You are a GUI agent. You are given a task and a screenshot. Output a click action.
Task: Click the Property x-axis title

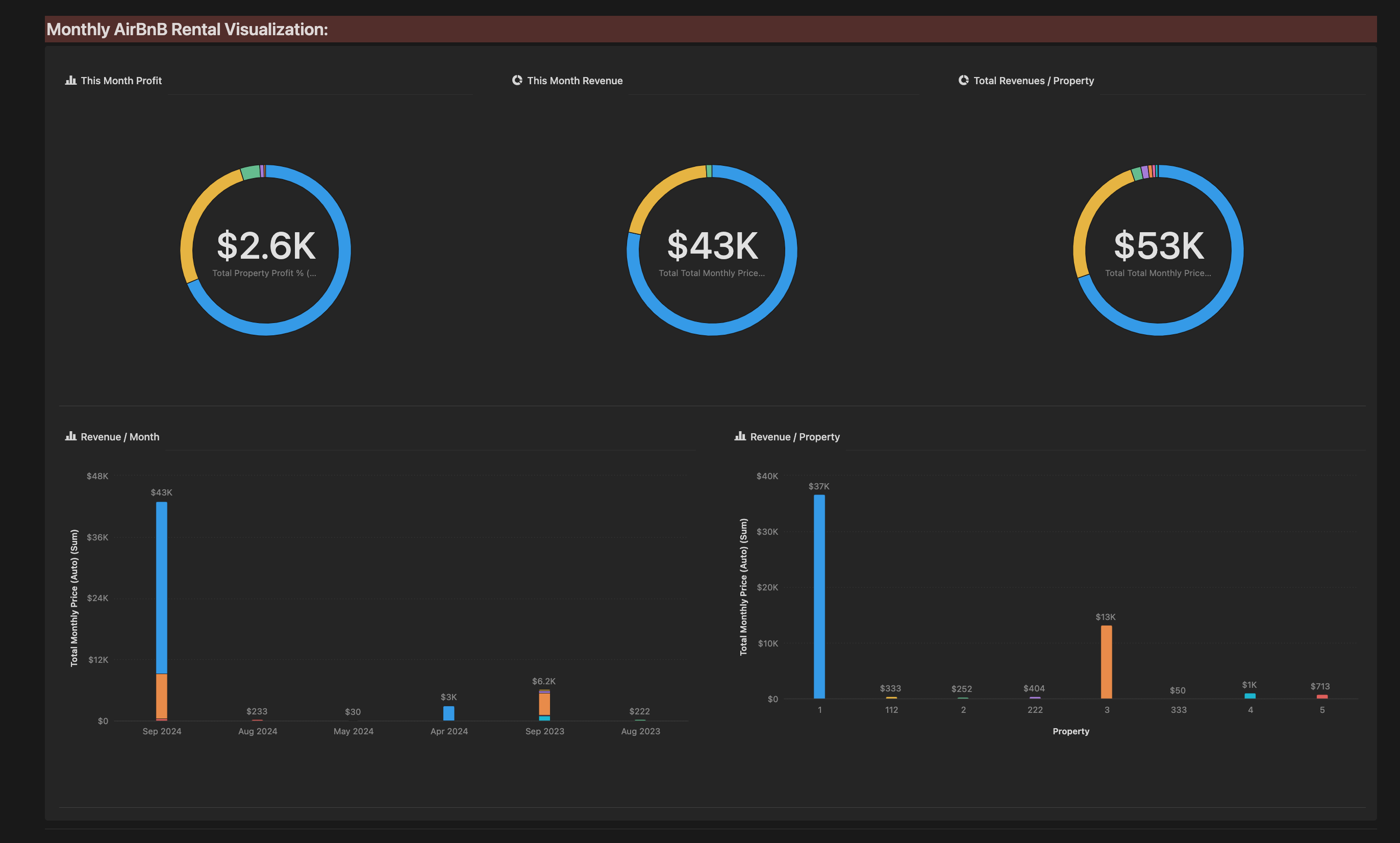(x=1071, y=732)
